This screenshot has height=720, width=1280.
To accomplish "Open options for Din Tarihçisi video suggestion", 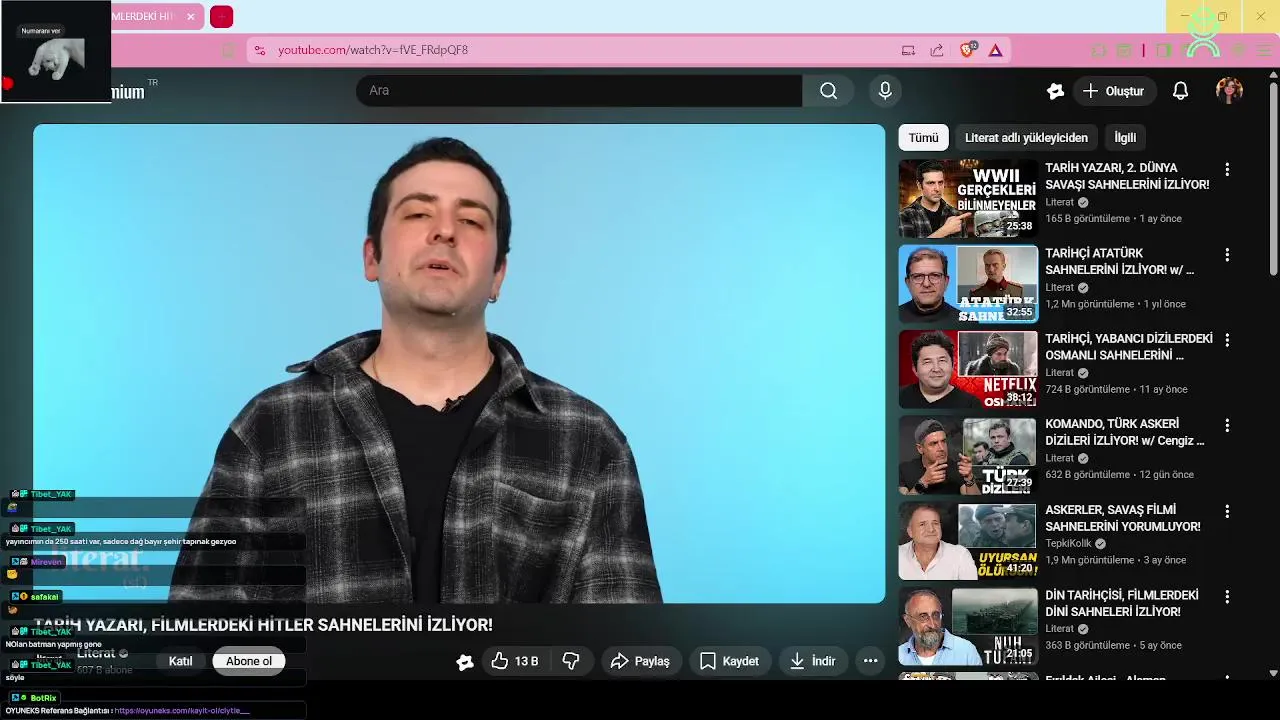I will (x=1227, y=596).
